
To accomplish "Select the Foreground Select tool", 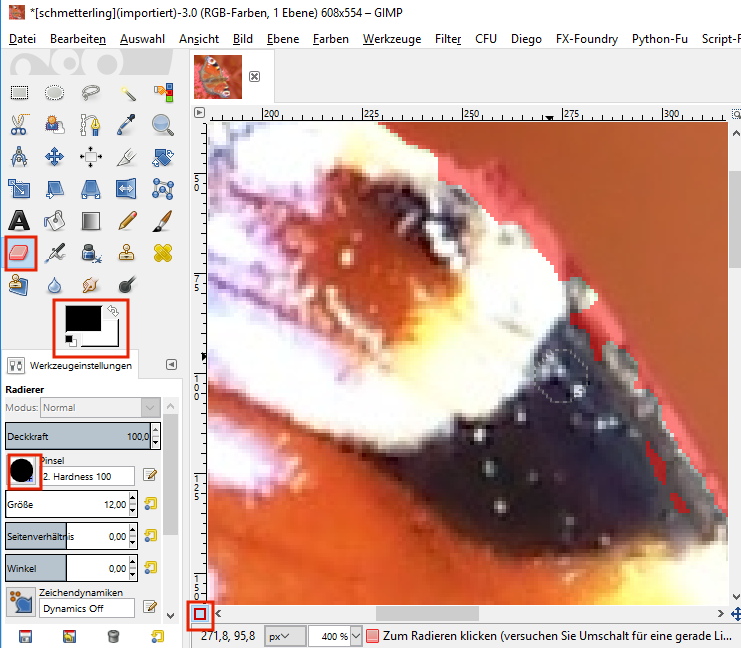I will click(54, 125).
